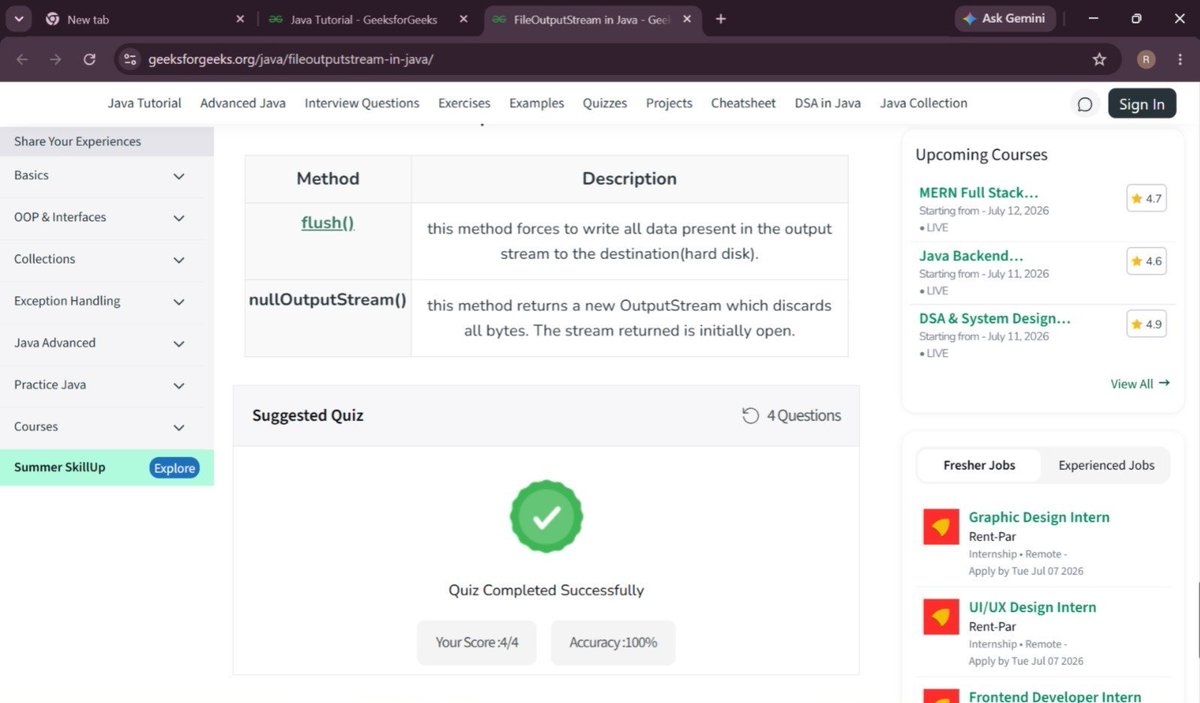The image size is (1200, 703).
Task: Click the Sign In button
Action: tap(1142, 104)
